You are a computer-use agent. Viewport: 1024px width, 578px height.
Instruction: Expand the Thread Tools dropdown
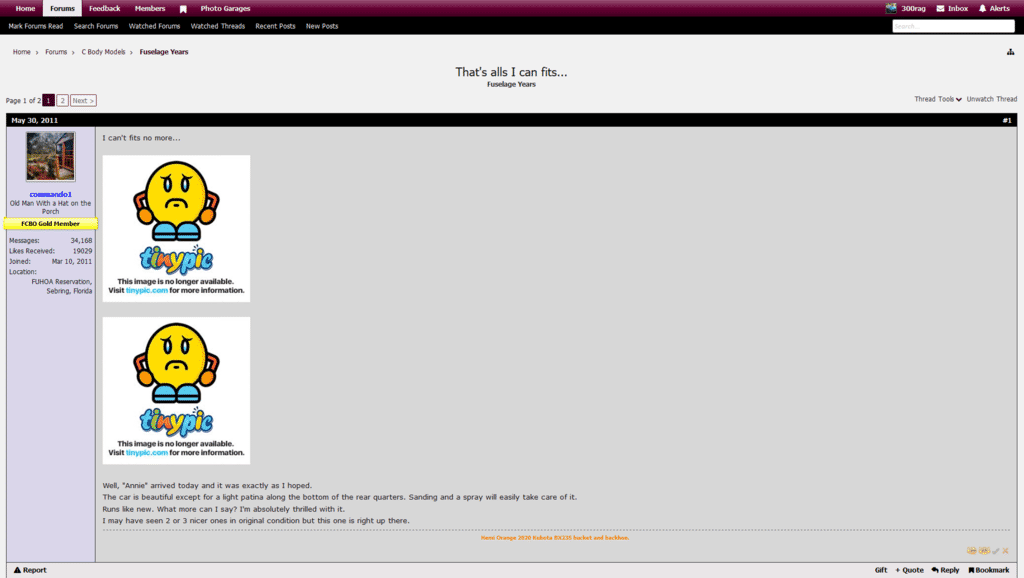point(936,99)
